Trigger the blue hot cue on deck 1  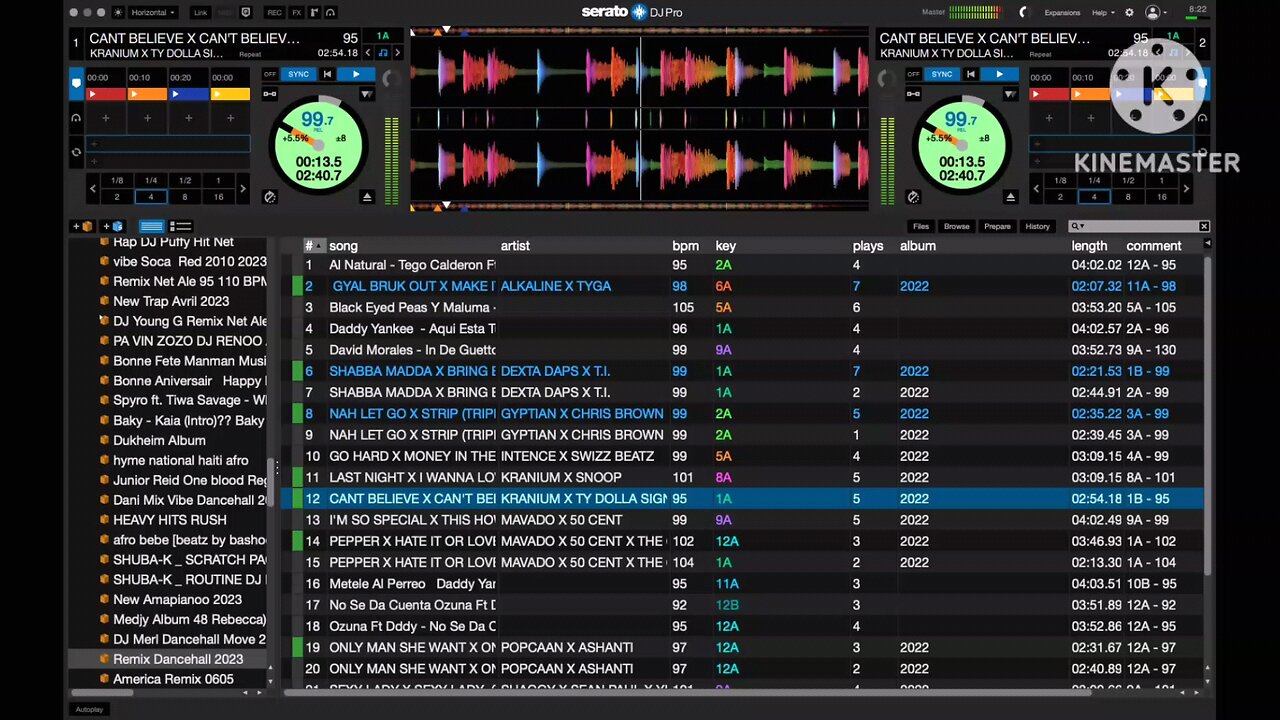(x=189, y=94)
